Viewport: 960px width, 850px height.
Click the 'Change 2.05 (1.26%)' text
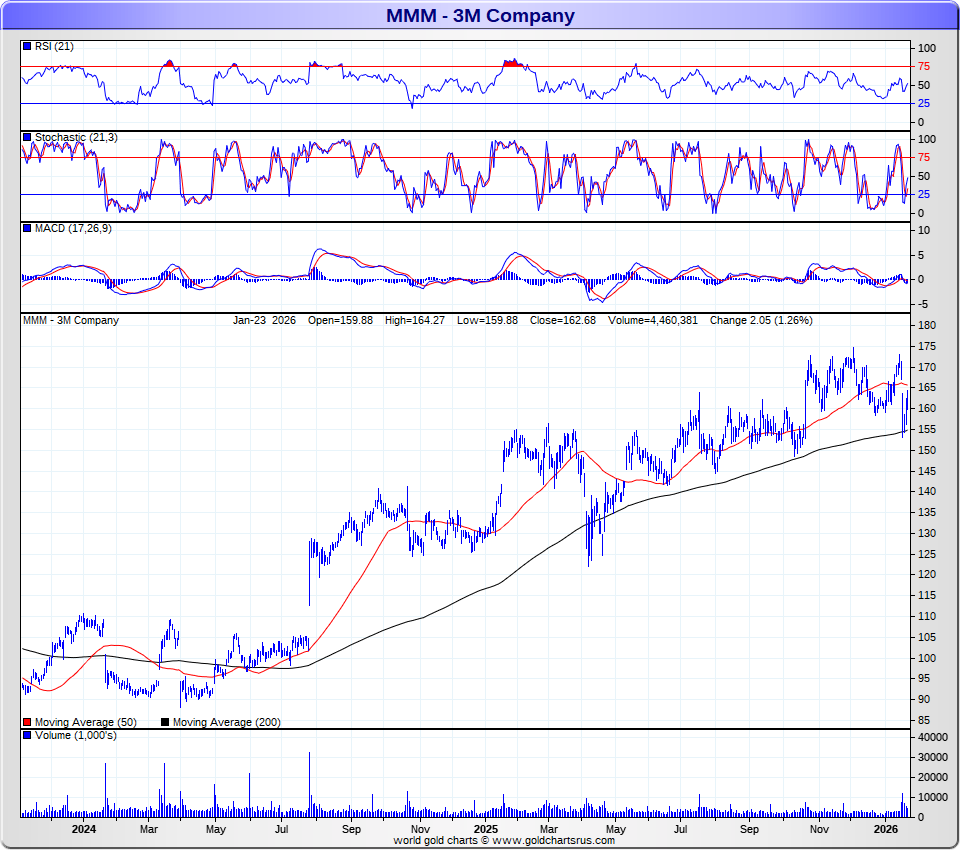761,320
